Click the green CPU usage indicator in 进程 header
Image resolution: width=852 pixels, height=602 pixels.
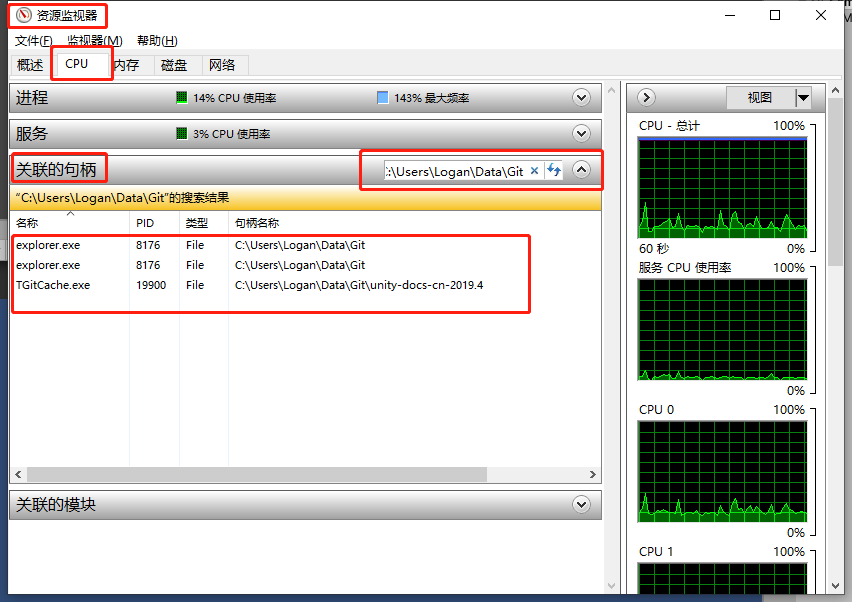182,98
